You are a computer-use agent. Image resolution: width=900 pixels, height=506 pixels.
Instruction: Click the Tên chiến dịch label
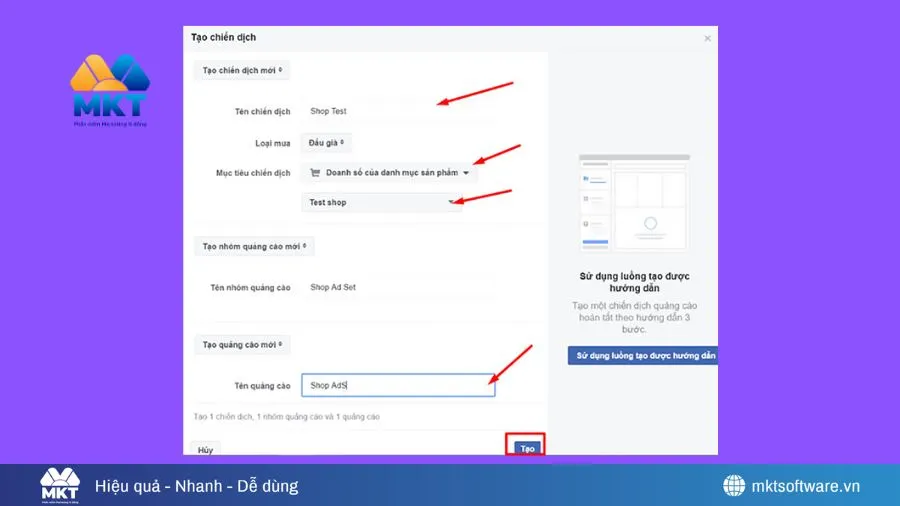point(262,112)
